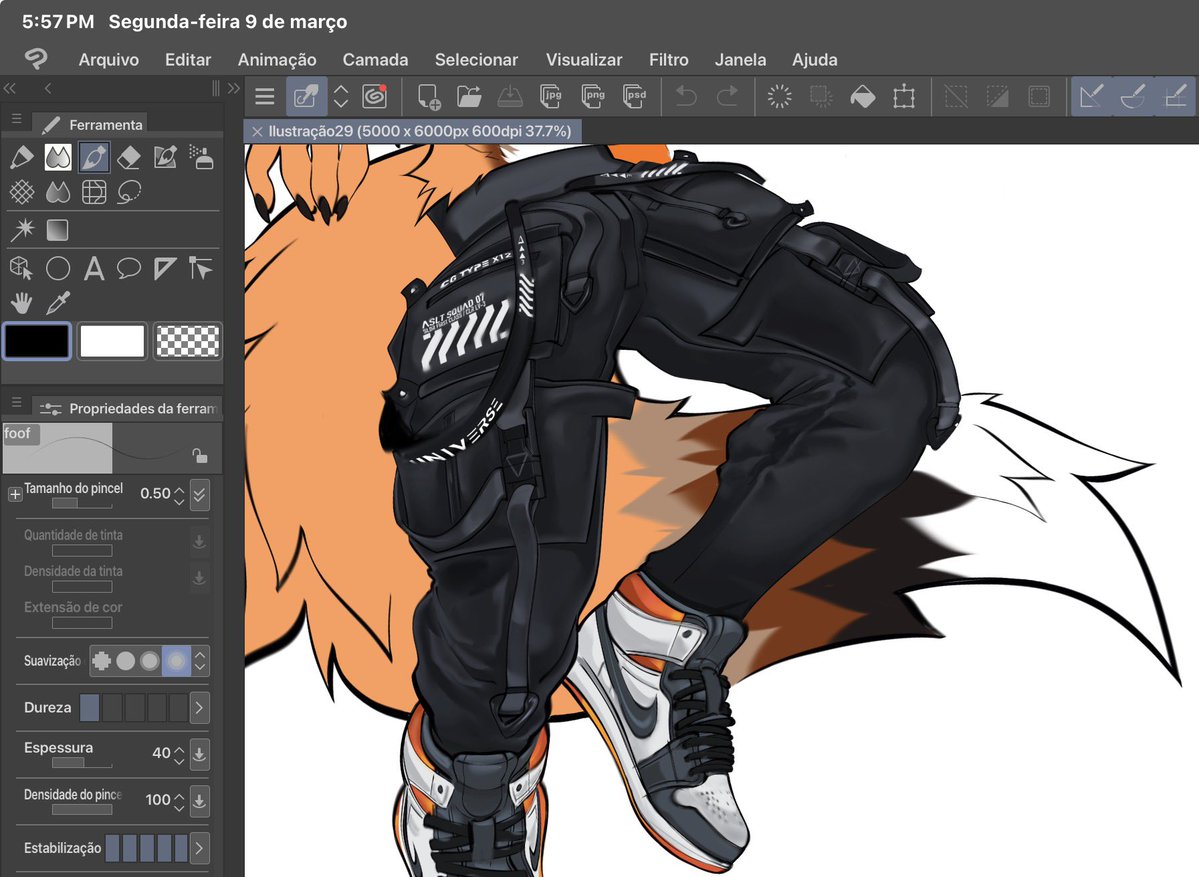Click command bar up-down switch arrows
The height and width of the screenshot is (877, 1199).
[341, 96]
